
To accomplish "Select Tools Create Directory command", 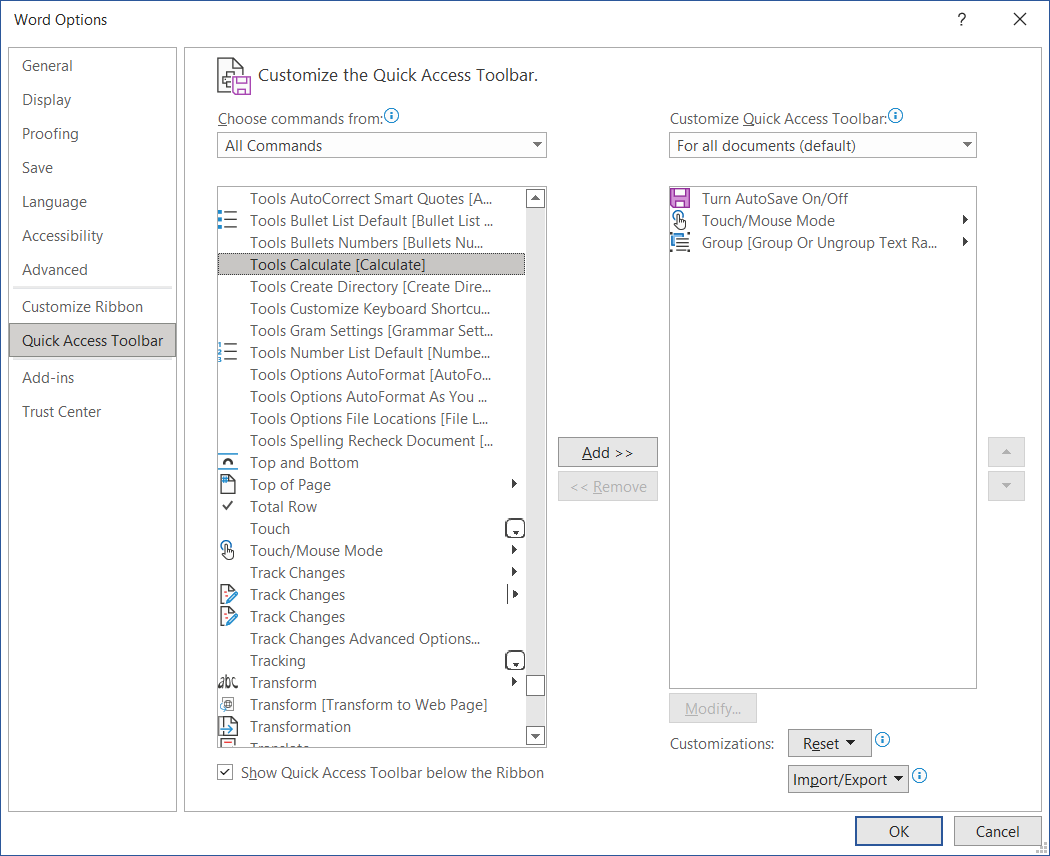I will [x=371, y=287].
